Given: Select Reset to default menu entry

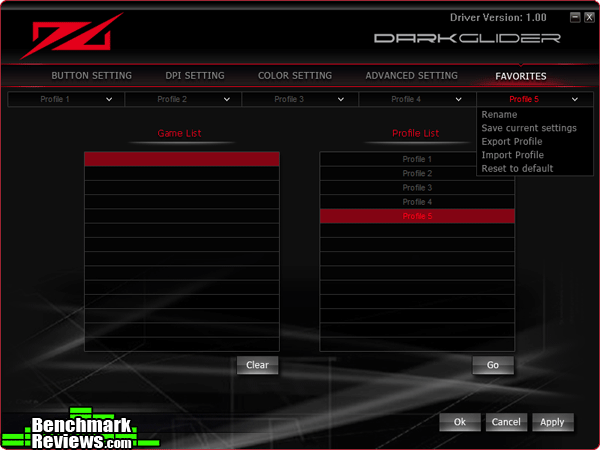Looking at the screenshot, I should click(x=517, y=168).
